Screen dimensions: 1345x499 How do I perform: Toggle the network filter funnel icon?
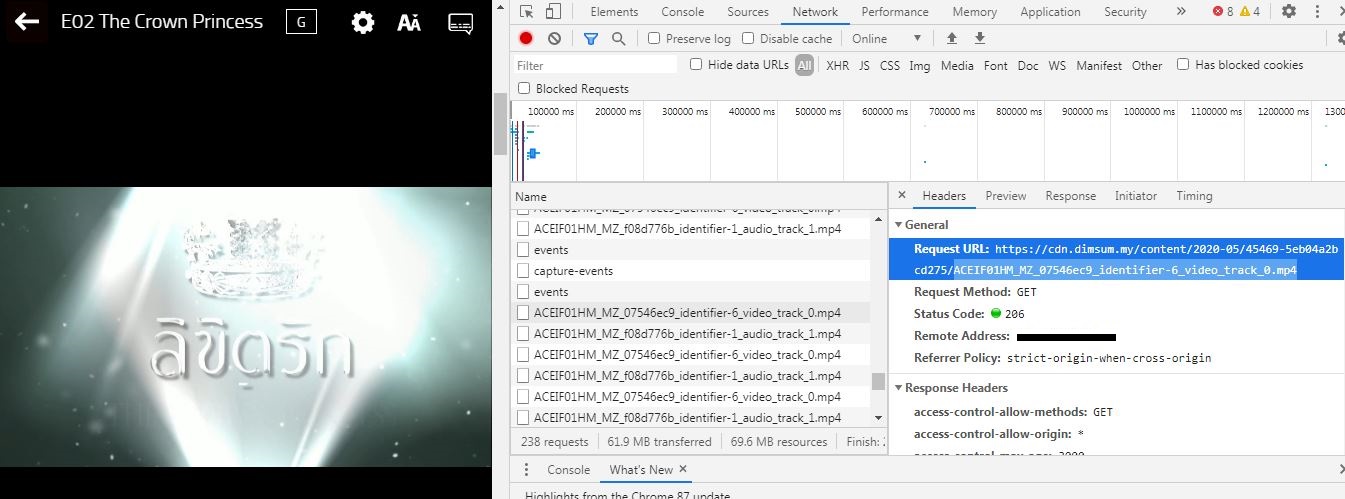pyautogui.click(x=590, y=38)
